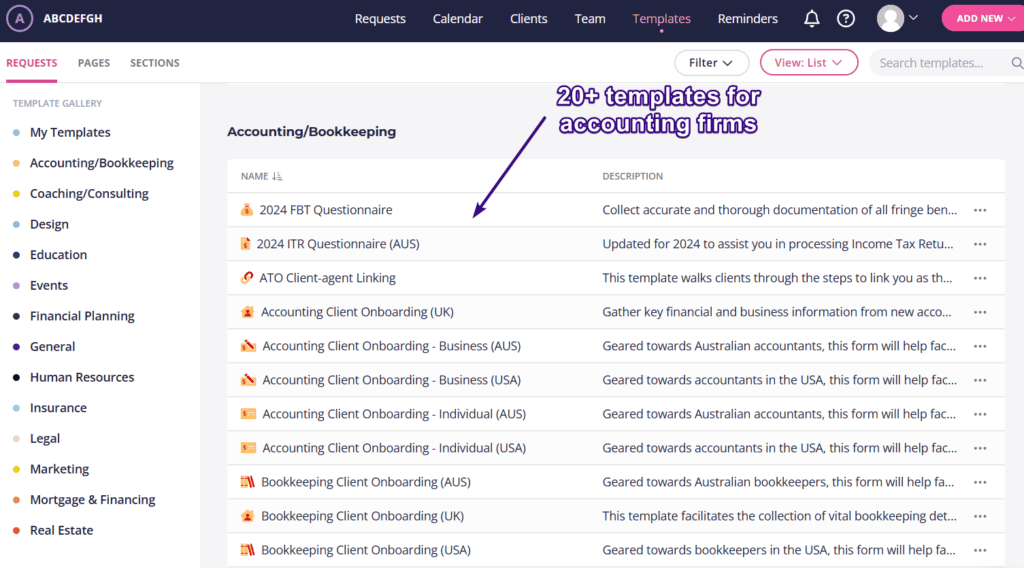Select the Mortgage & Financing category

(92, 500)
